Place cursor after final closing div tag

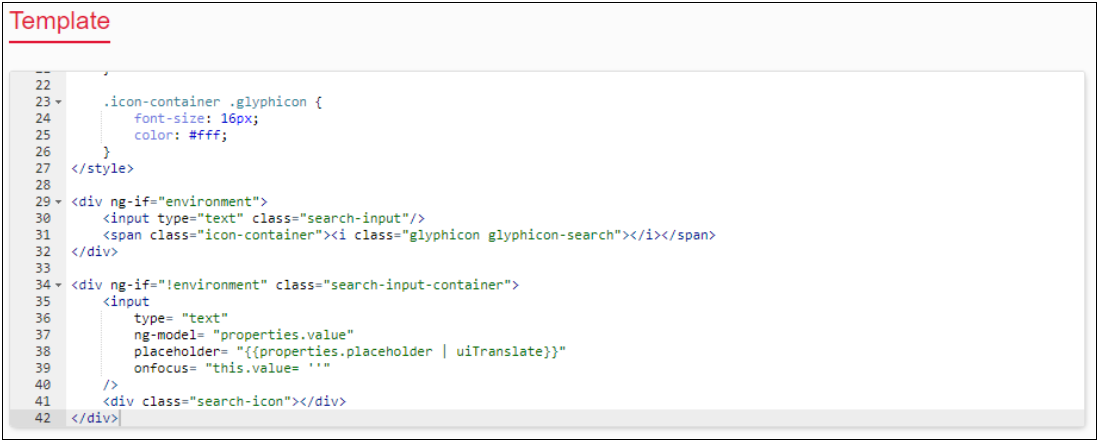click(120, 418)
